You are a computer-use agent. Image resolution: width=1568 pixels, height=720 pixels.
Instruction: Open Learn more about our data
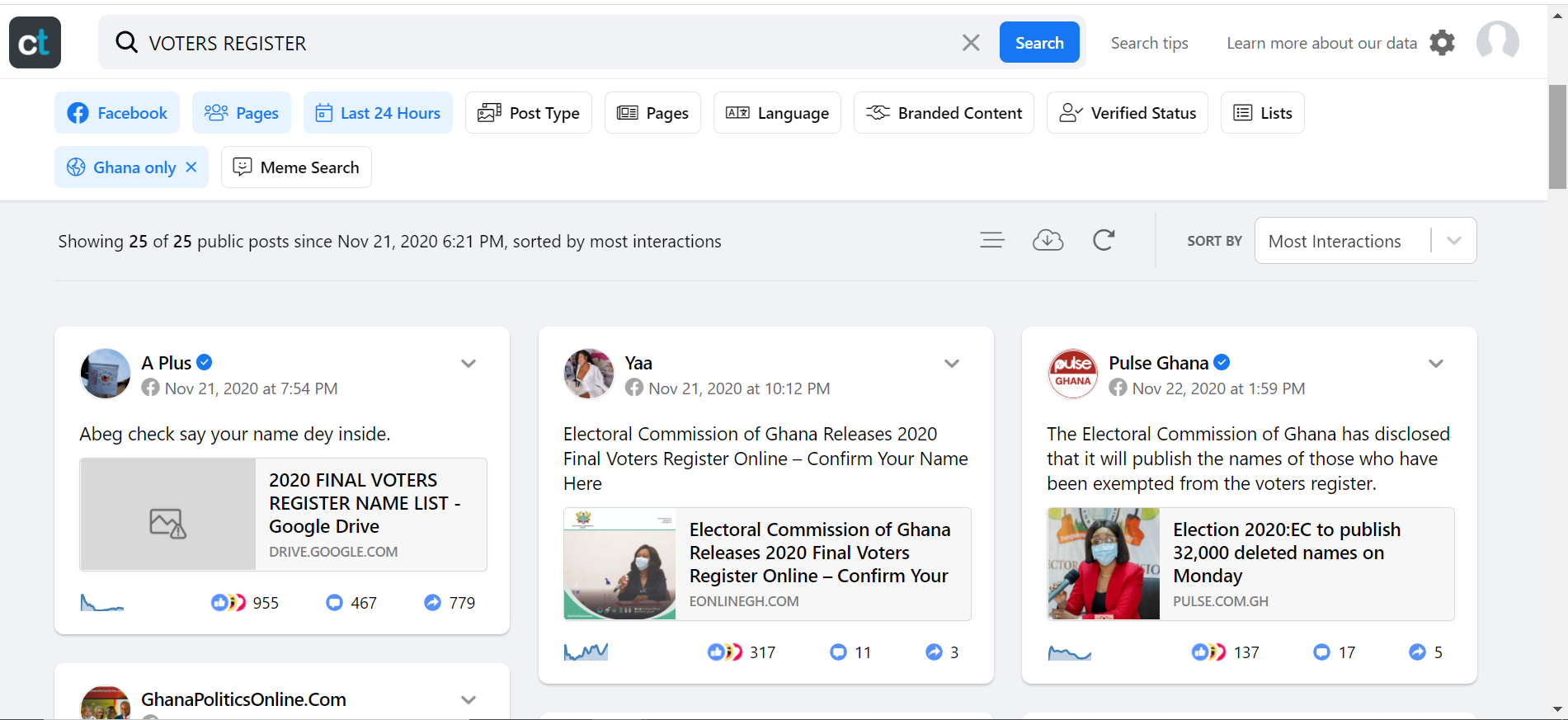pyautogui.click(x=1321, y=43)
